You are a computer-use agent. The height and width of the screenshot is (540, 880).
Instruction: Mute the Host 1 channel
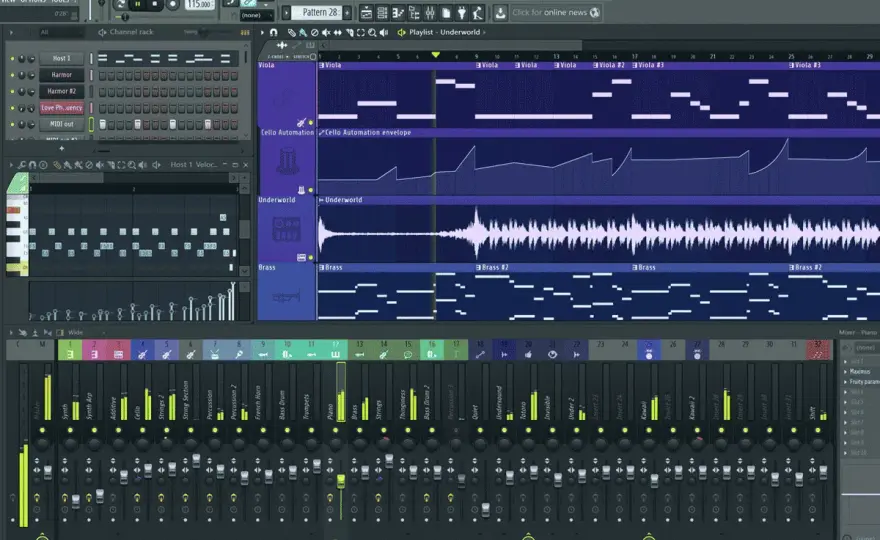tap(12, 58)
